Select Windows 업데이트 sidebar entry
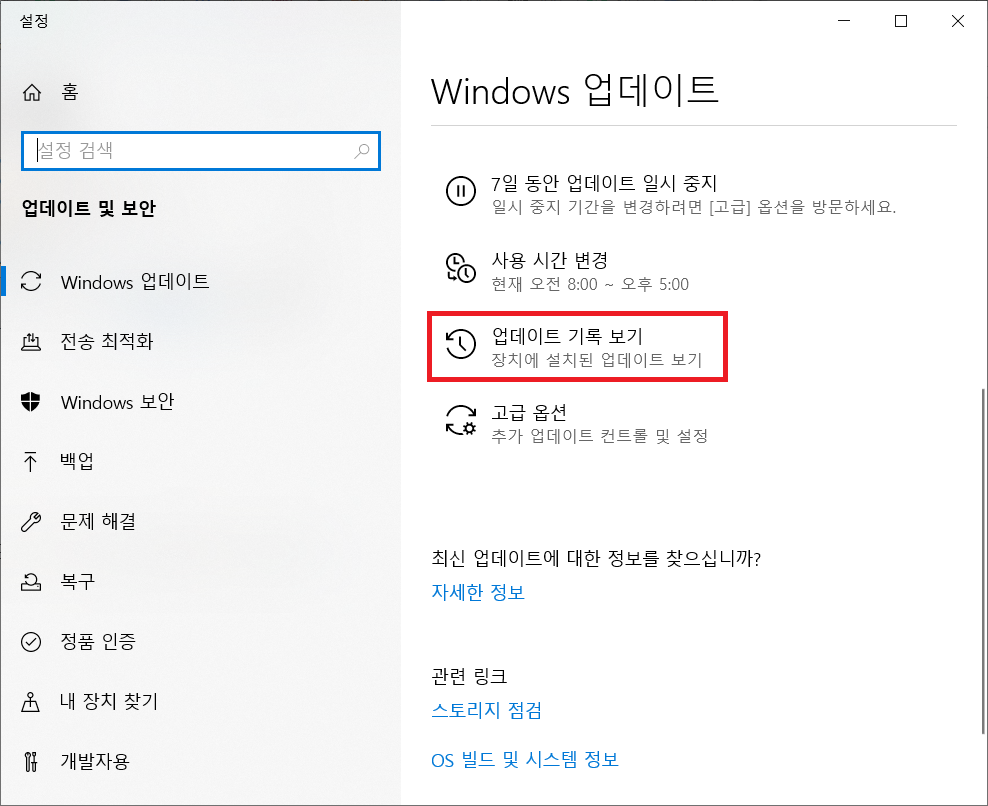This screenshot has height=806, width=988. click(200, 281)
